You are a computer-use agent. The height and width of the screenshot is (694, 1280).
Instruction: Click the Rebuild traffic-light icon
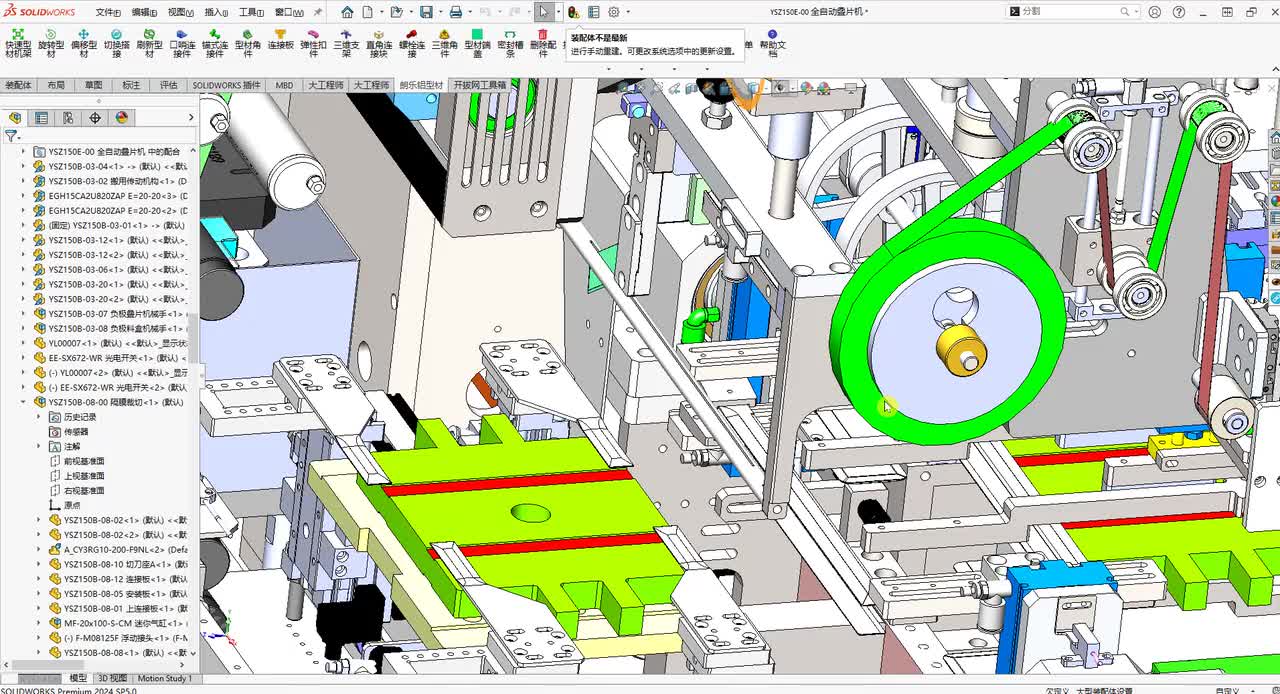[x=573, y=12]
